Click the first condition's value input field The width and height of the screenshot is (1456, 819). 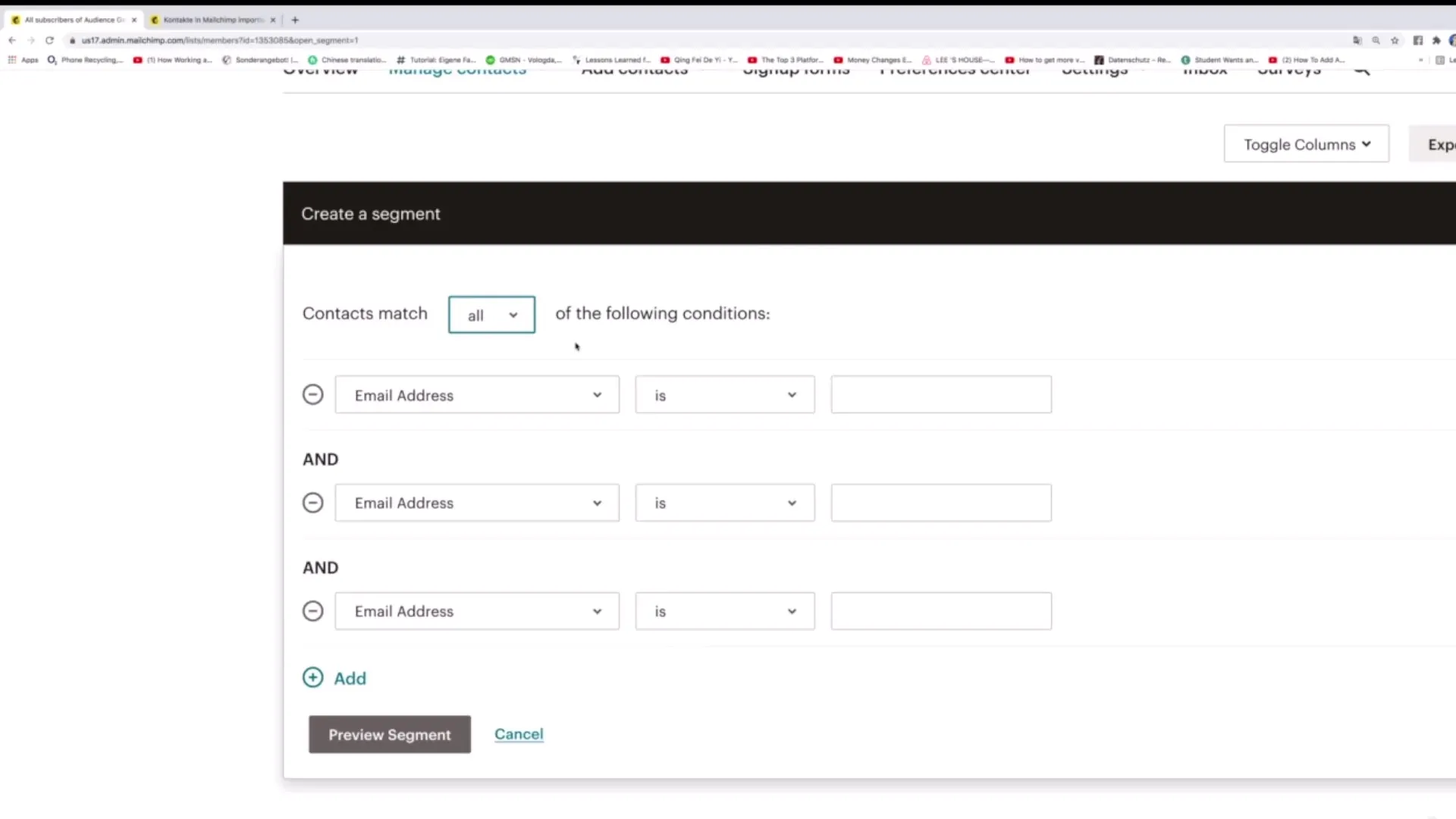(941, 394)
